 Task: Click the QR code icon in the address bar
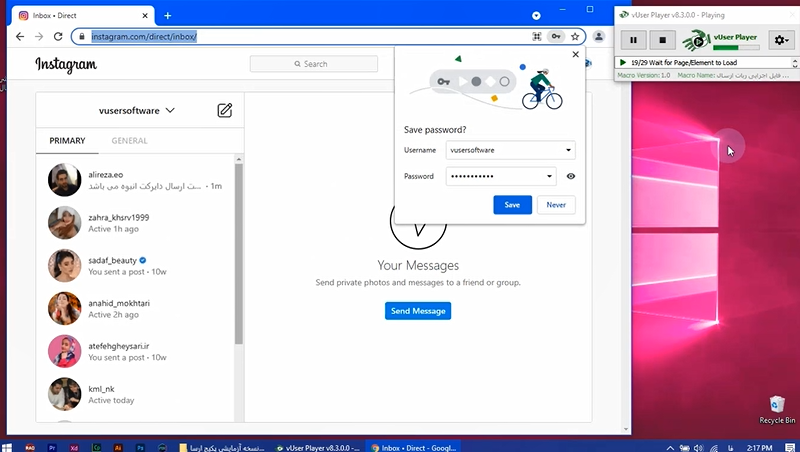click(537, 36)
